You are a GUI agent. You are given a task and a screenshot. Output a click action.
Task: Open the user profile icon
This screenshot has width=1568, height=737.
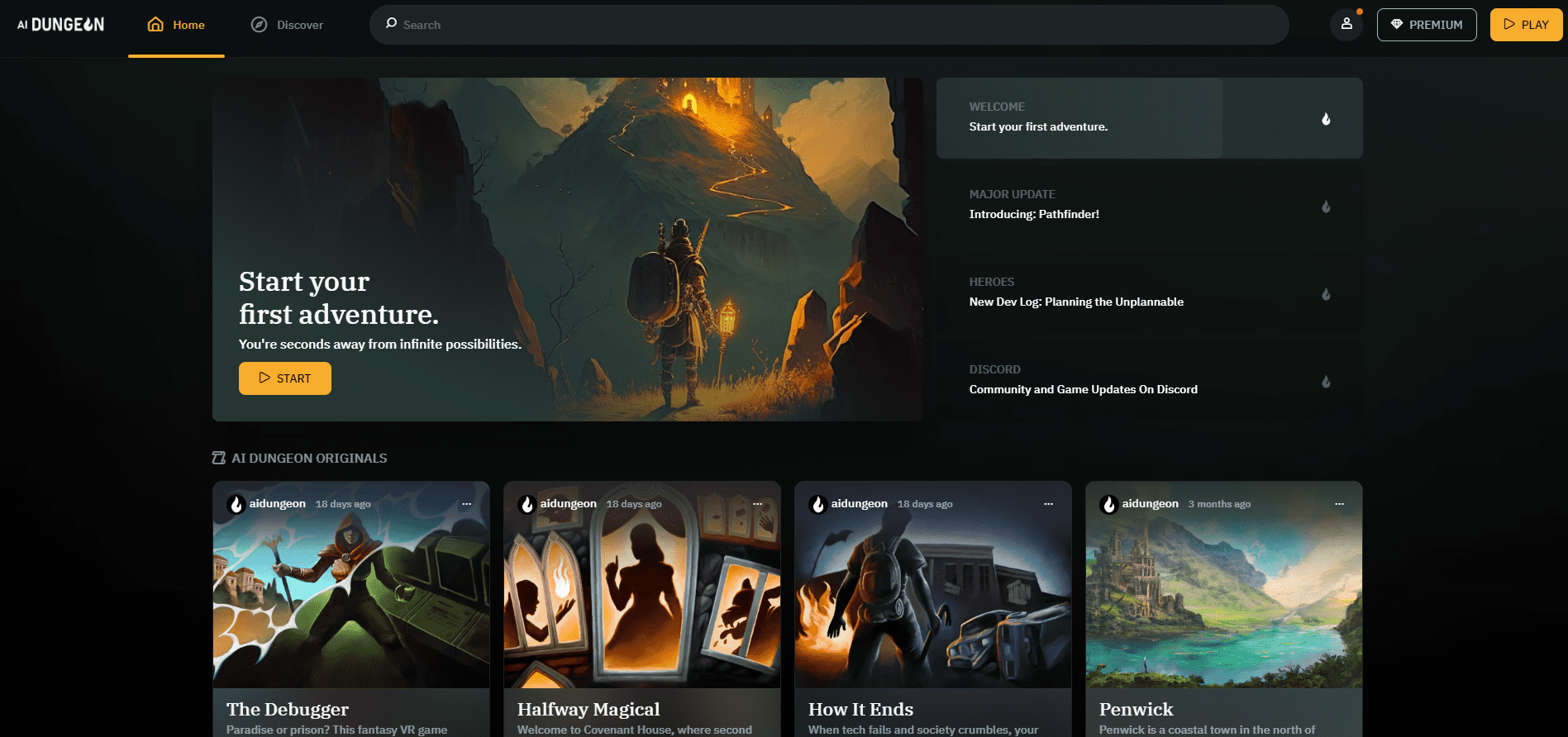1346,24
